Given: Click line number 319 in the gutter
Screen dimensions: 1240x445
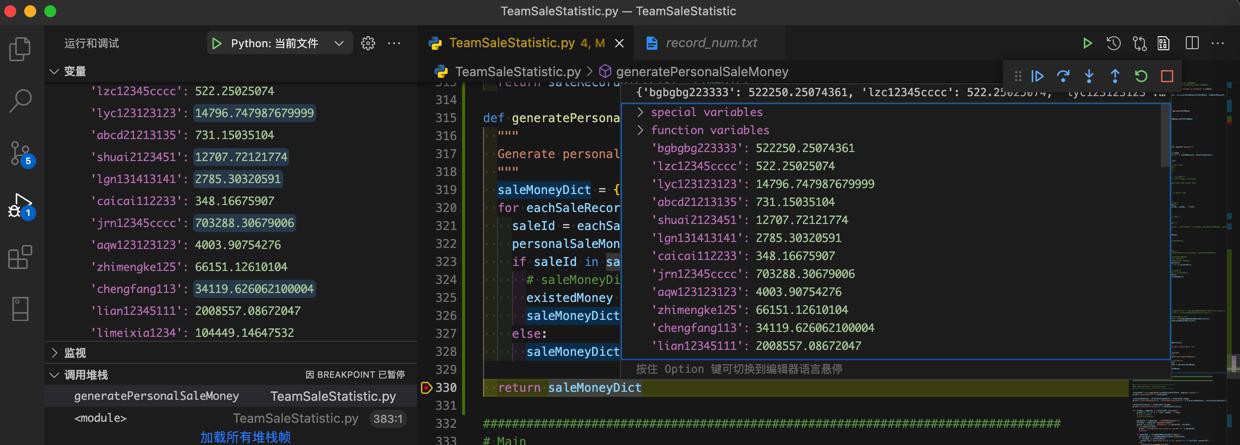Looking at the screenshot, I should coord(446,190).
